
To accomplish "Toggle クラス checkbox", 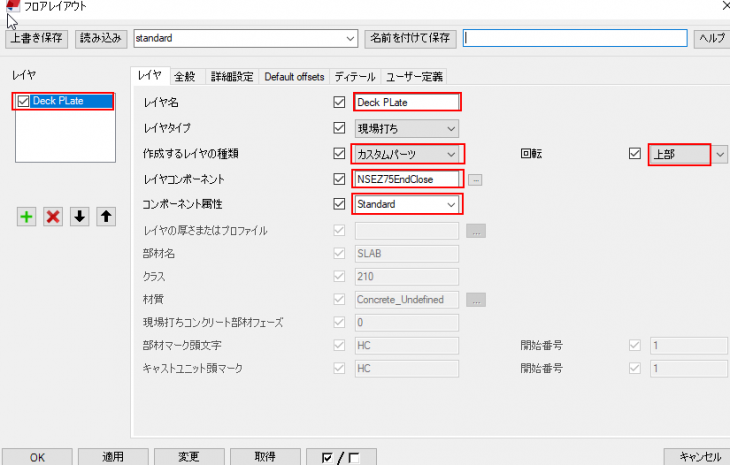I will click(x=339, y=276).
